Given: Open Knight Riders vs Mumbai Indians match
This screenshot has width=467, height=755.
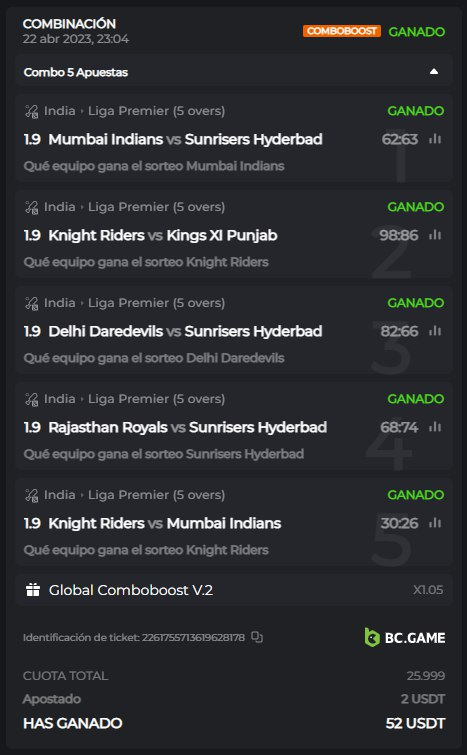Looking at the screenshot, I should click(x=165, y=523).
